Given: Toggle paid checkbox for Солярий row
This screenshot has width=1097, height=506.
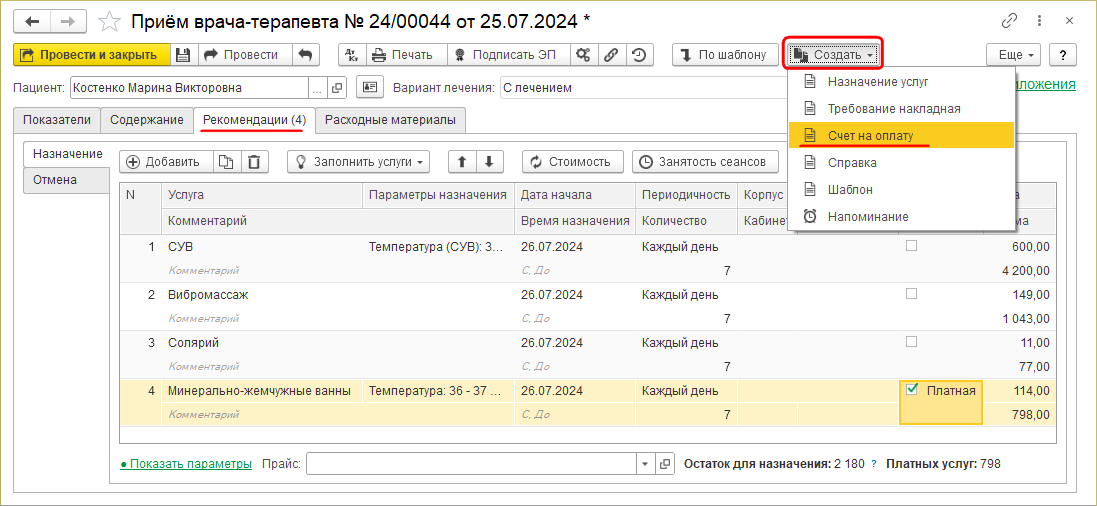Looking at the screenshot, I should pyautogui.click(x=911, y=342).
